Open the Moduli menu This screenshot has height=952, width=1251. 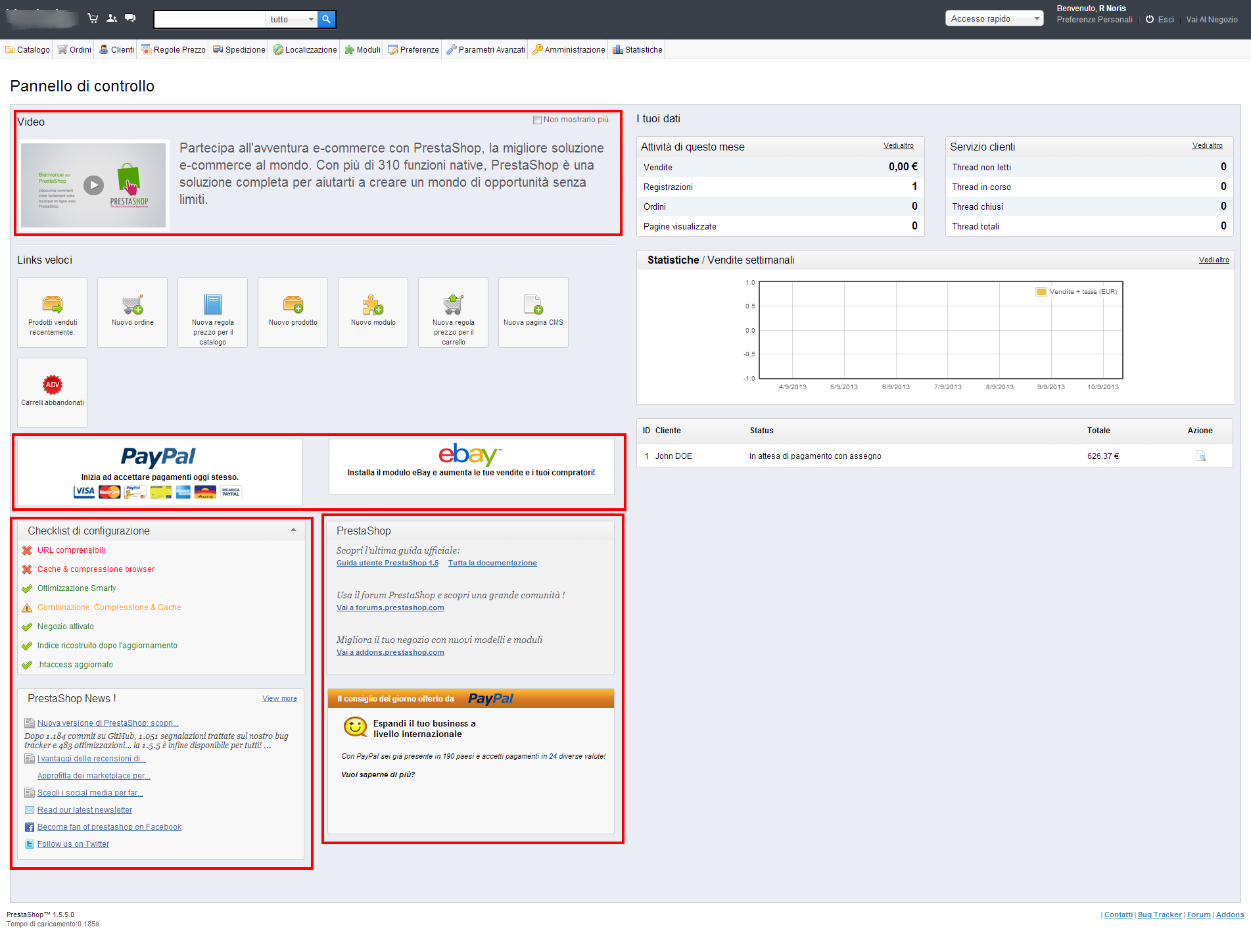tap(362, 49)
